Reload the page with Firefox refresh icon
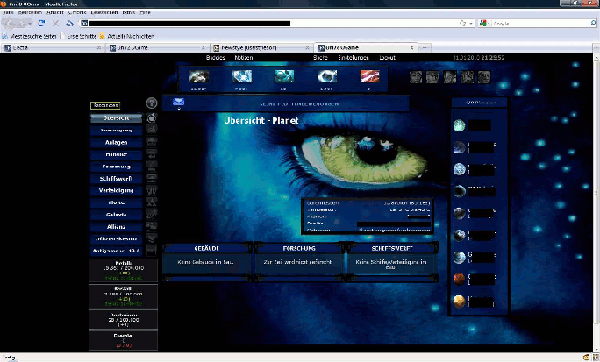This screenshot has width=600, height=362. pyautogui.click(x=41, y=23)
